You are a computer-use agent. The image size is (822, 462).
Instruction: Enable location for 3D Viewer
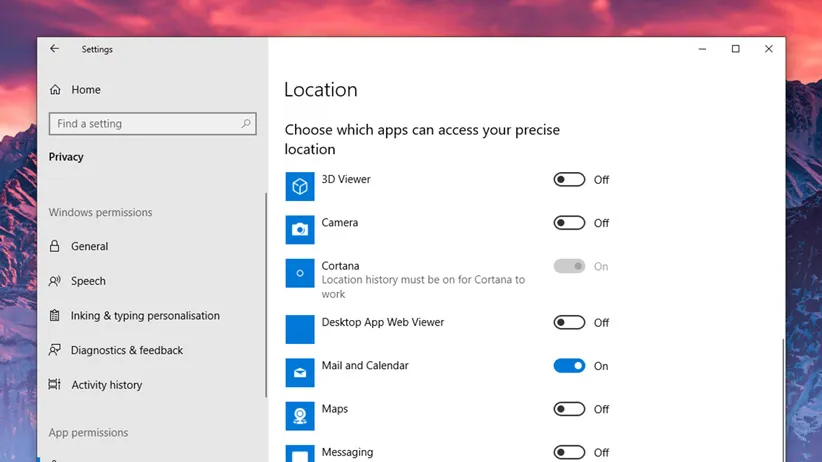tap(569, 180)
